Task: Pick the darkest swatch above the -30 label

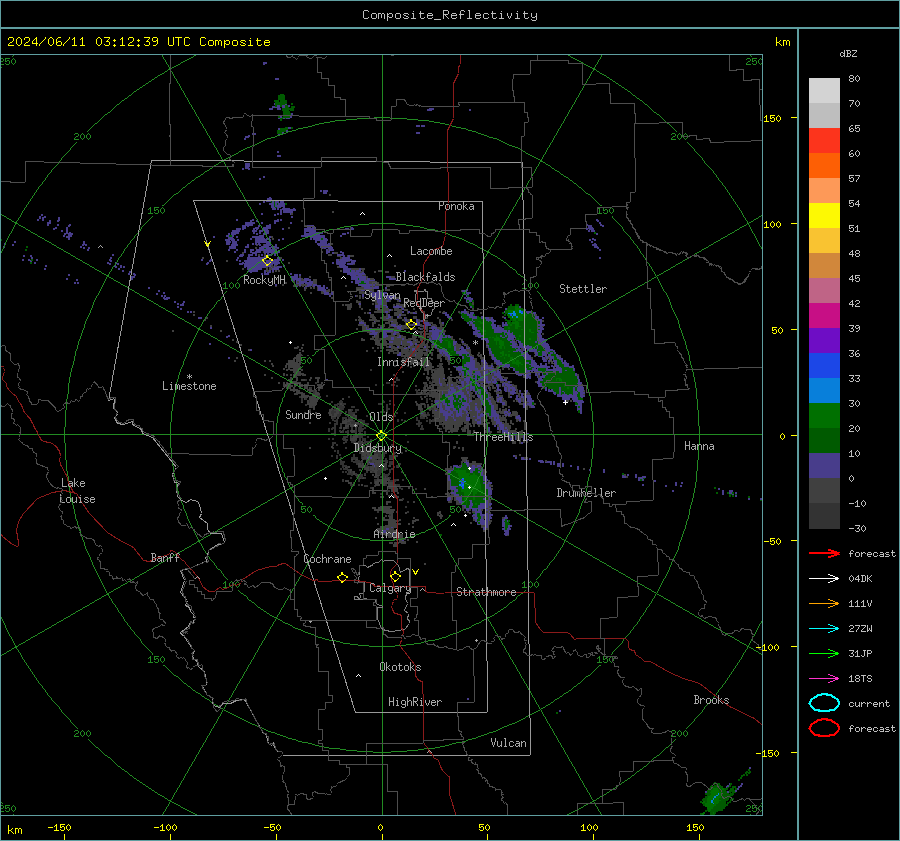Action: (x=824, y=516)
